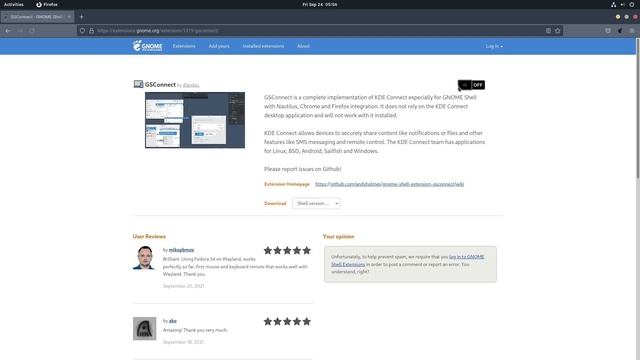
Task: Close the GSConnect browser tab
Action: pyautogui.click(x=69, y=17)
